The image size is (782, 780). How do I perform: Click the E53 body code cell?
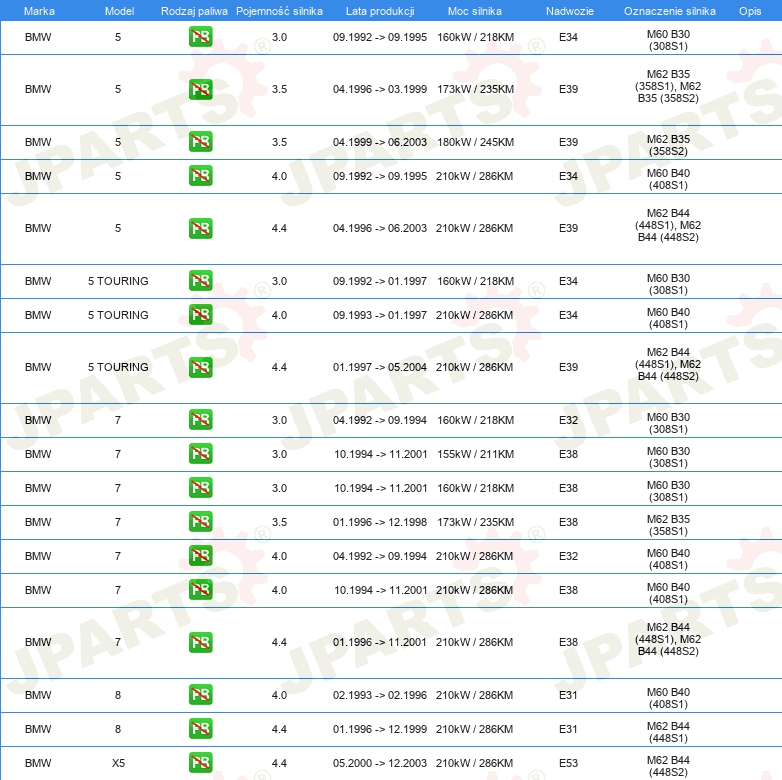coord(568,763)
